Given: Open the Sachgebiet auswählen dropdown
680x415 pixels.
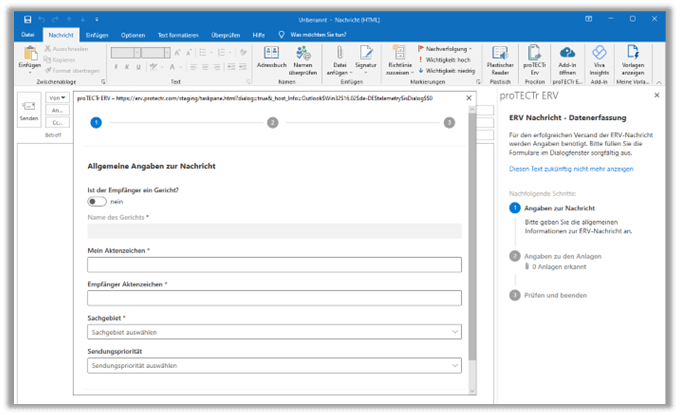Looking at the screenshot, I should point(274,332).
